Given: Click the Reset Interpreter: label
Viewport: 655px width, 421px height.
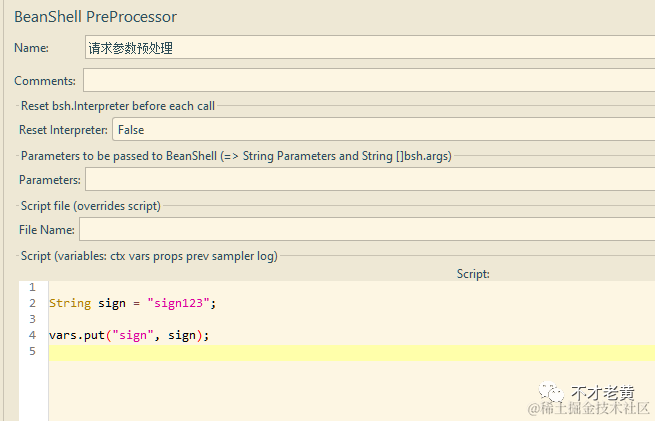Looking at the screenshot, I should pyautogui.click(x=63, y=130).
